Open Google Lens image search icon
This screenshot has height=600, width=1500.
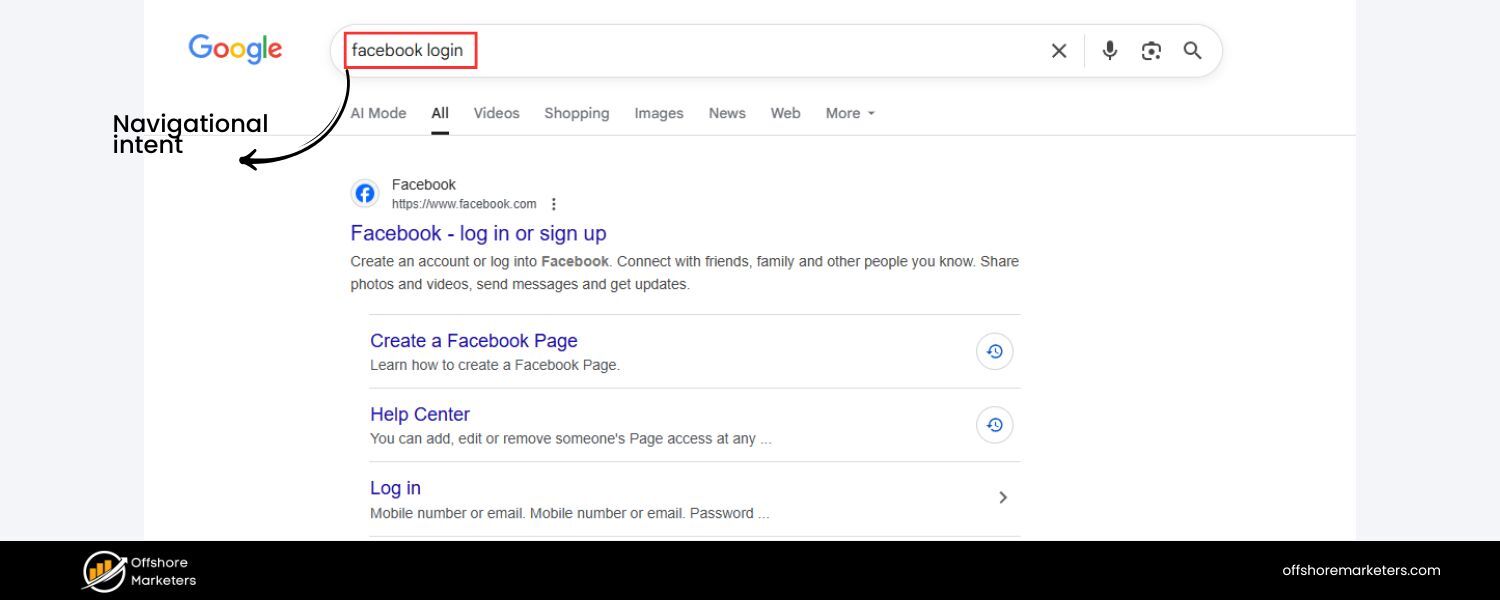coord(1151,51)
